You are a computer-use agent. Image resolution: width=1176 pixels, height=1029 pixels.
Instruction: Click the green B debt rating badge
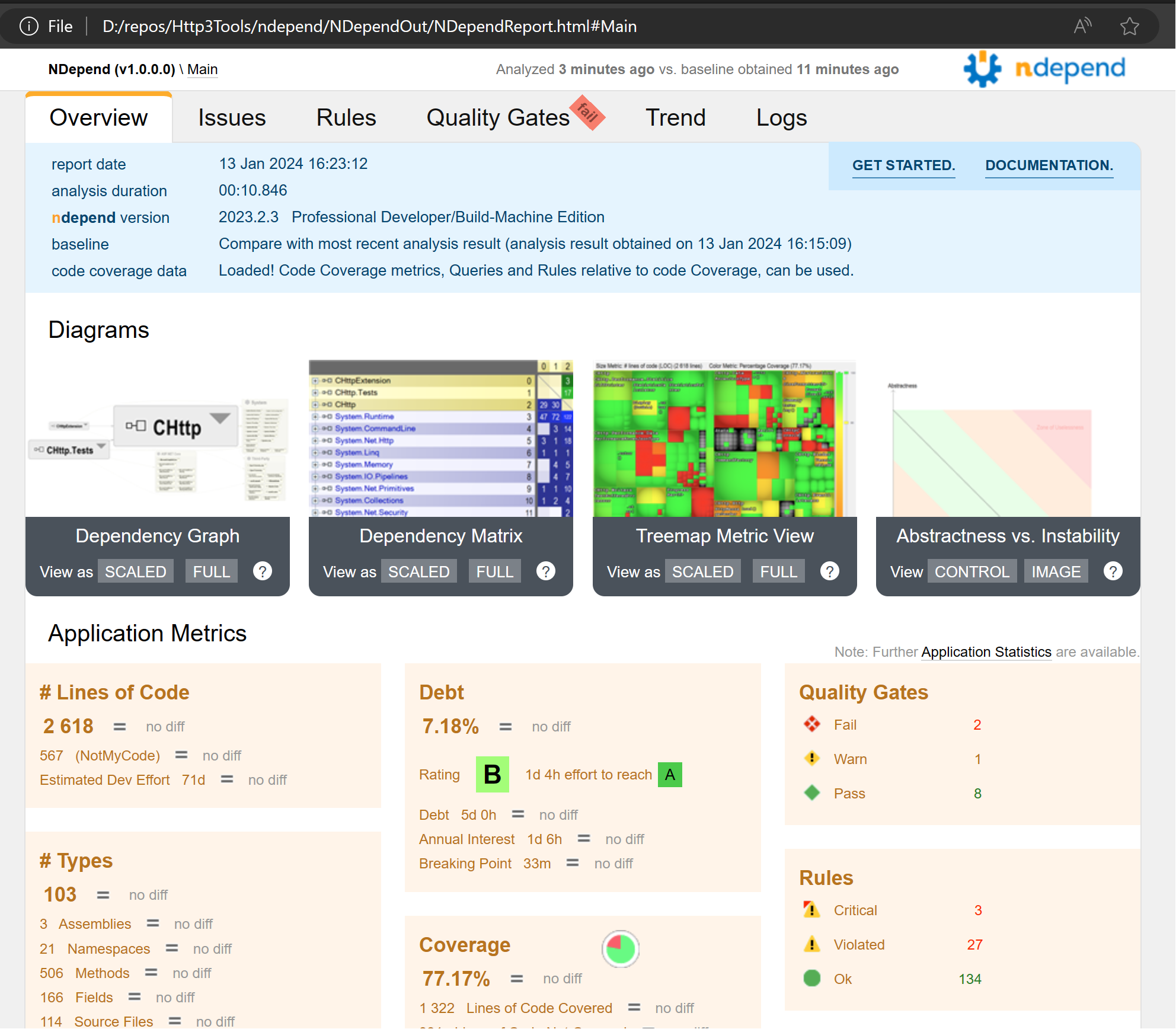(x=492, y=774)
